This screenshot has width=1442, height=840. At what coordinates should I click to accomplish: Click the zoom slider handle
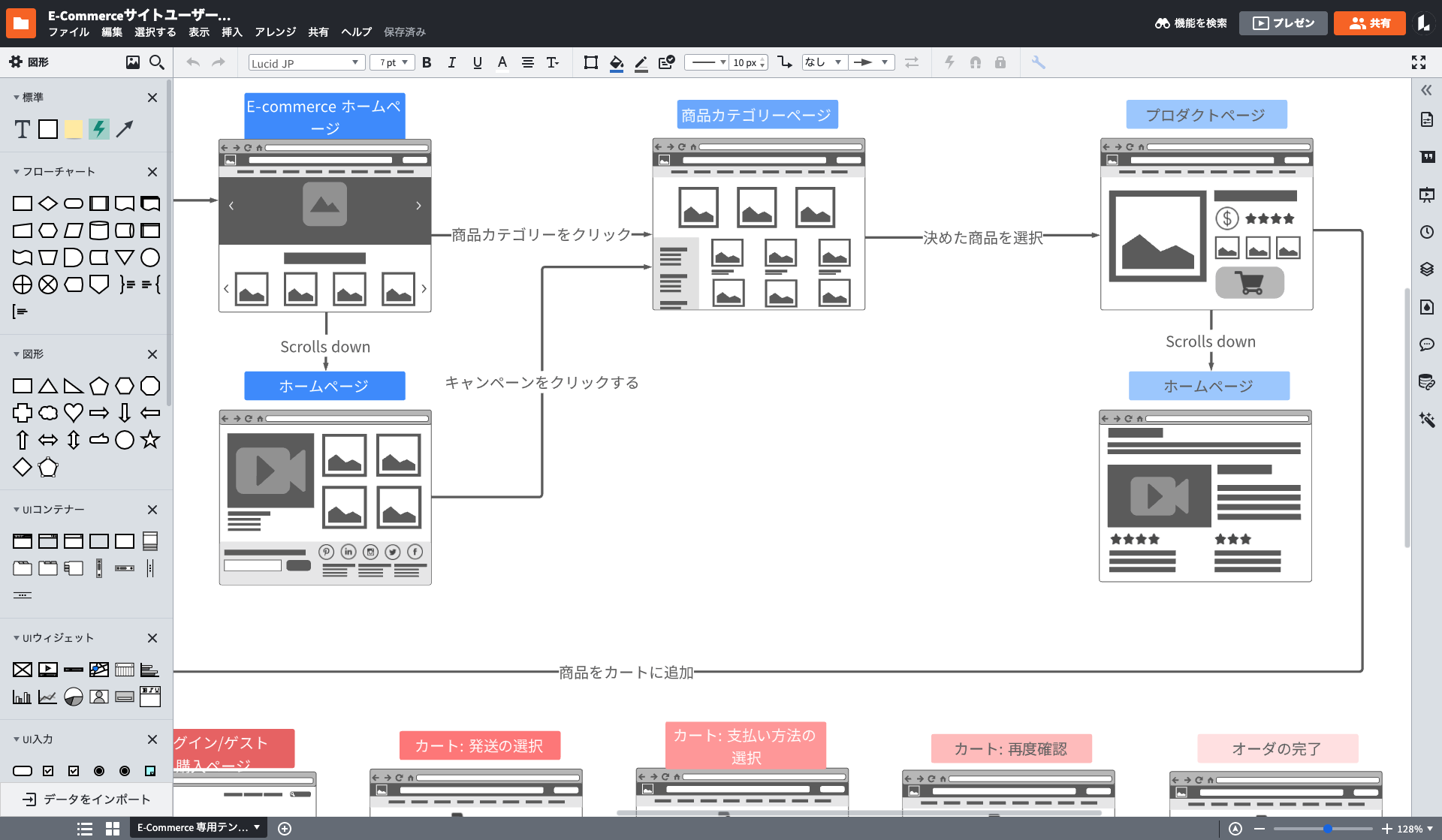click(1327, 829)
